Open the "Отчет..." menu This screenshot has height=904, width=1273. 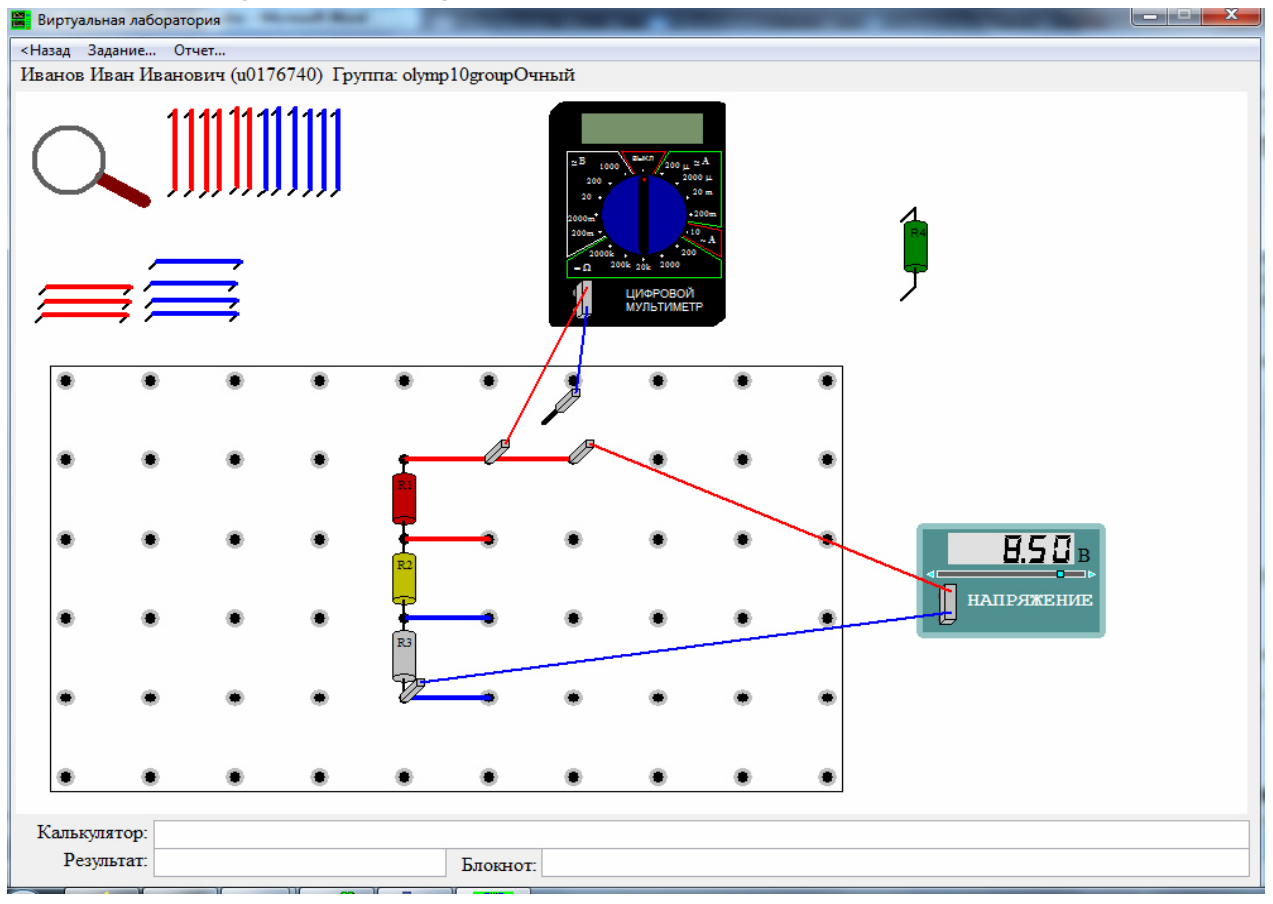(x=200, y=50)
